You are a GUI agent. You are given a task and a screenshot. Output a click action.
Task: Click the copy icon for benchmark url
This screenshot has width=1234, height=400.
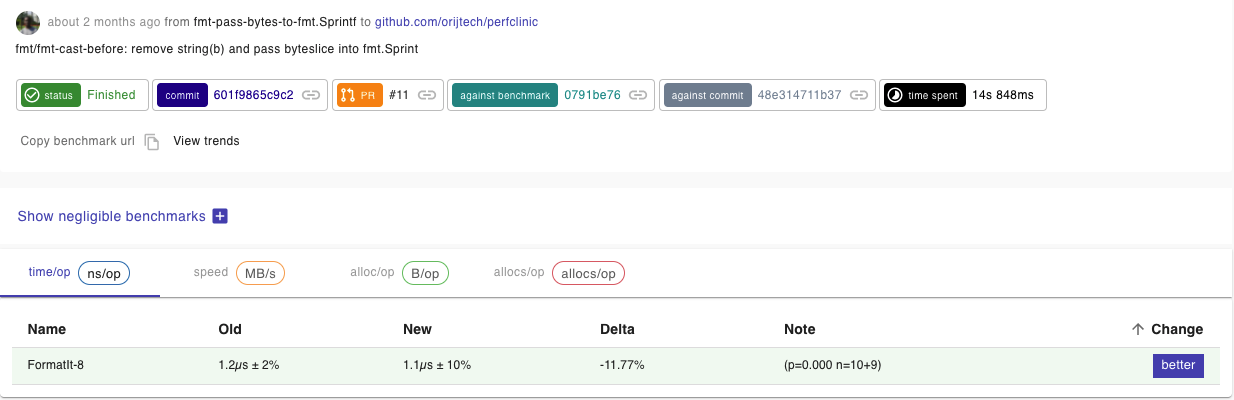point(152,142)
